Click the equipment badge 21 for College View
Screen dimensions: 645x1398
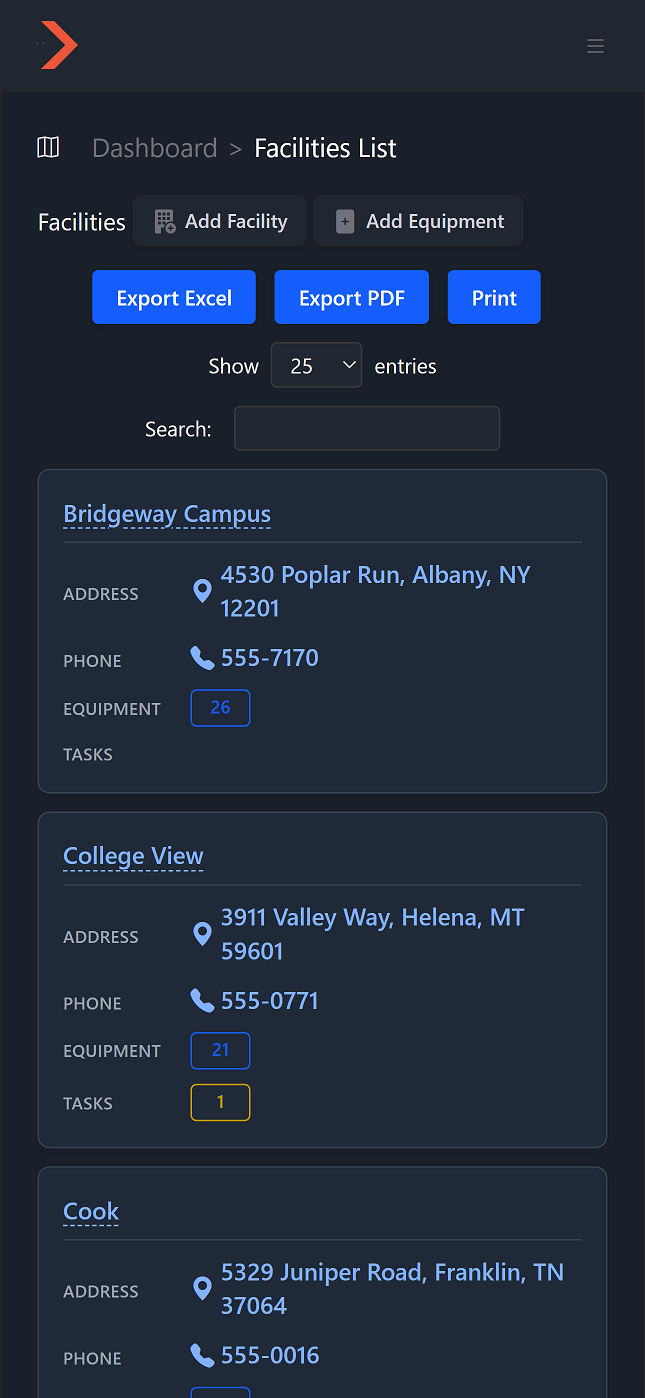coord(220,1050)
